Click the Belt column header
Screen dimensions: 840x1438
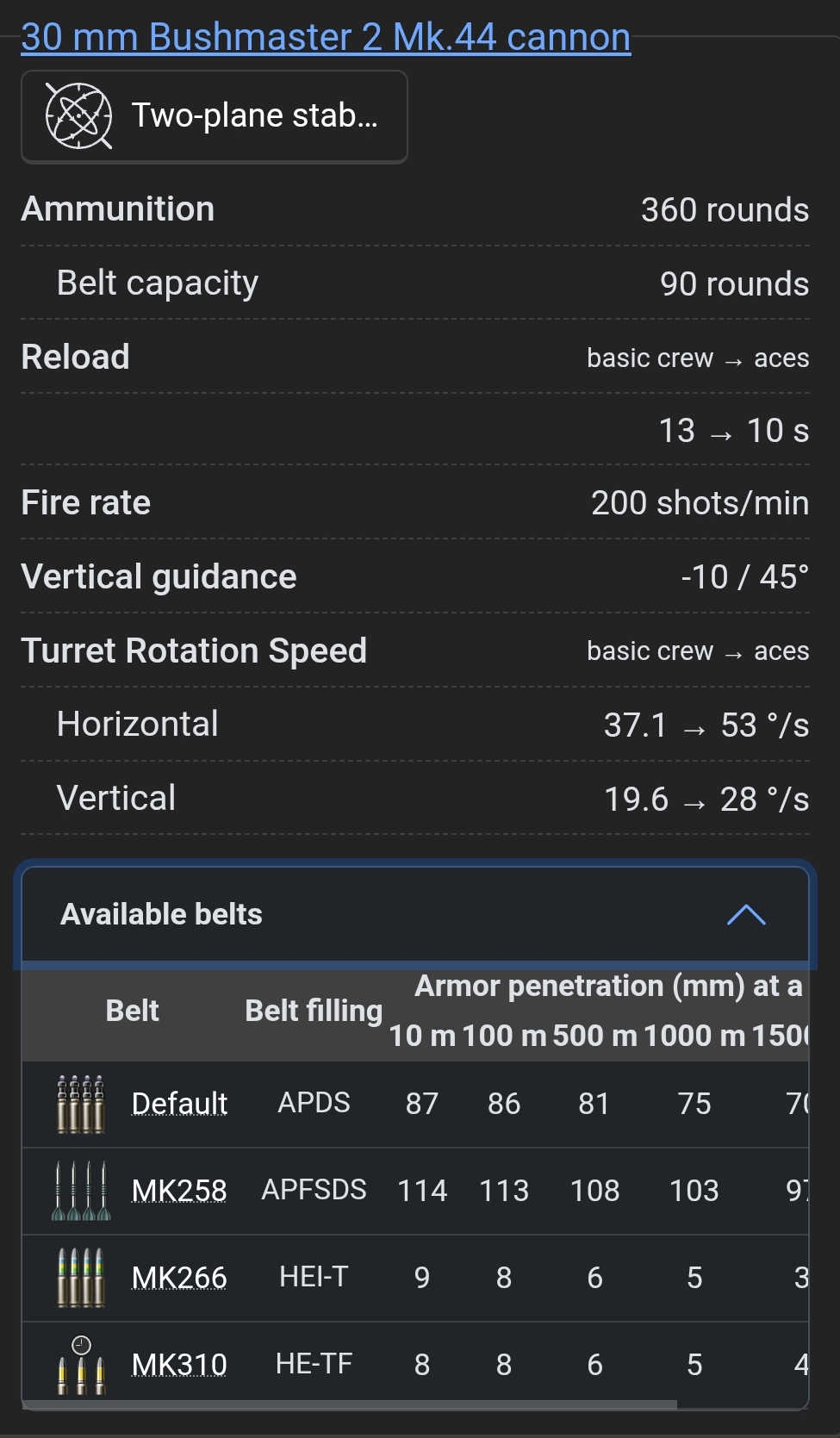[132, 1011]
